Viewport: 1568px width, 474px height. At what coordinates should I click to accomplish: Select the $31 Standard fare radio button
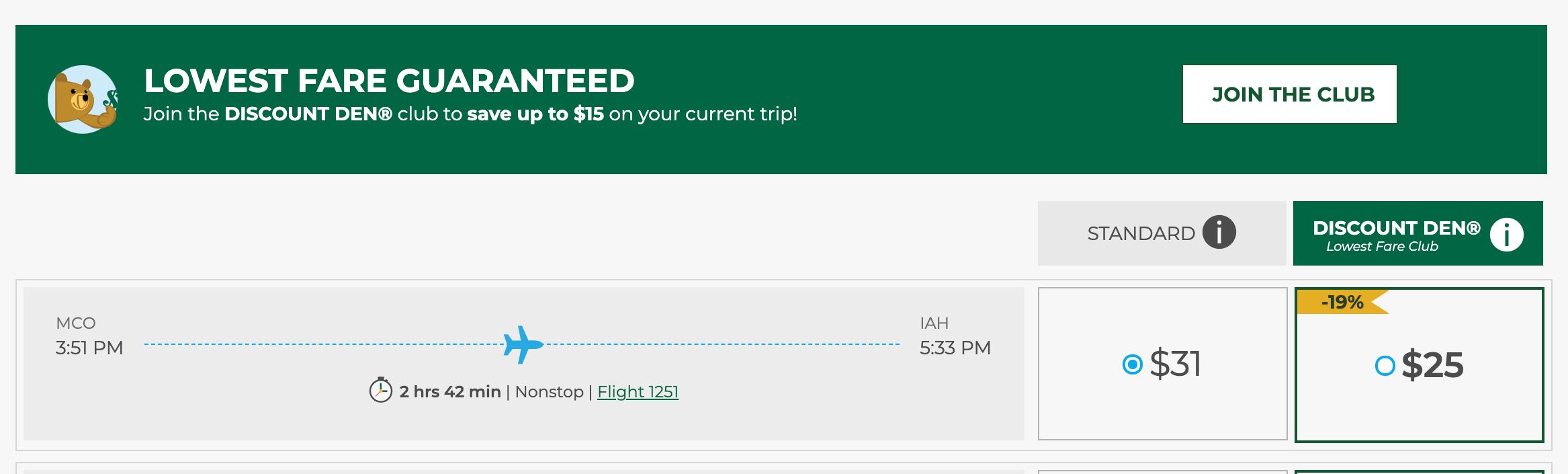(1132, 364)
